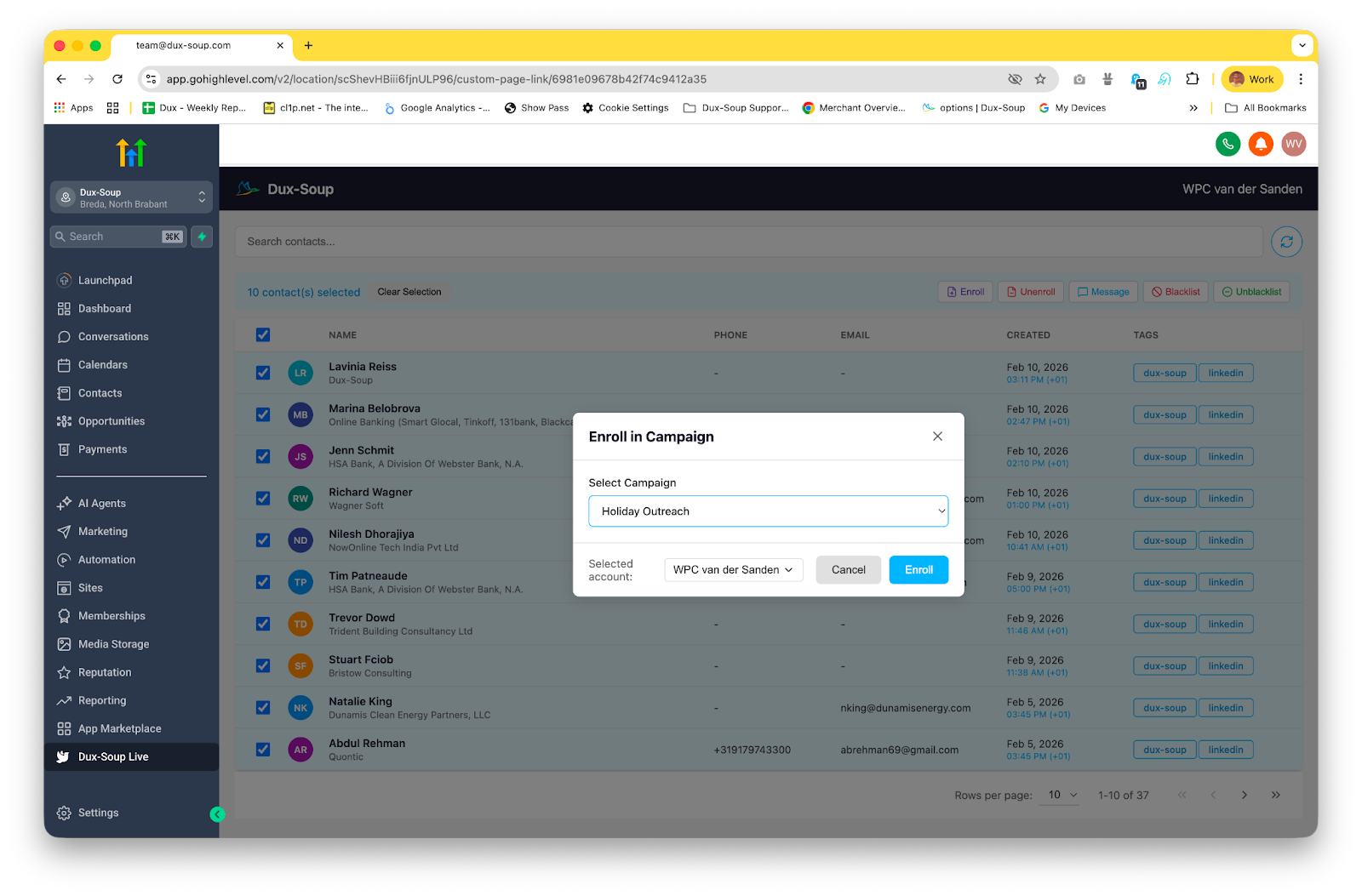Close the Enroll in Campaign dialog
Image resolution: width=1362 pixels, height=896 pixels.
pyautogui.click(x=937, y=437)
